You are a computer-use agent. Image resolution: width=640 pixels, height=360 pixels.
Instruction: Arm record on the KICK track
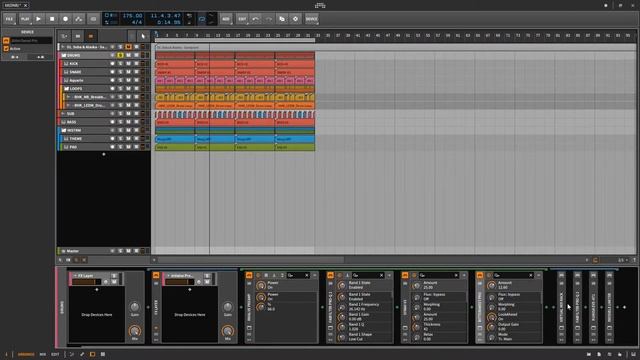coord(112,64)
